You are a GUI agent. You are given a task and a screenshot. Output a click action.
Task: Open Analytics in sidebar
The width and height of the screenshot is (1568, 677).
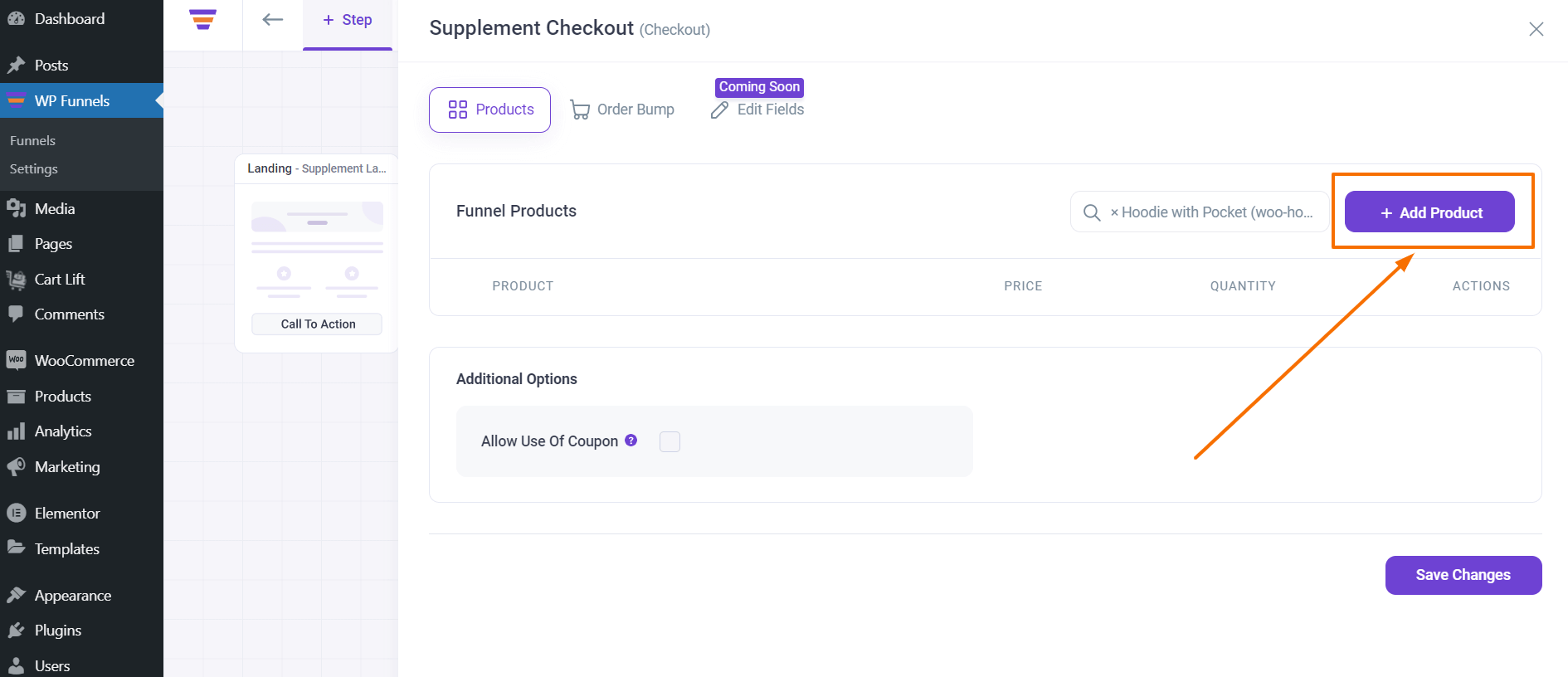coord(63,431)
